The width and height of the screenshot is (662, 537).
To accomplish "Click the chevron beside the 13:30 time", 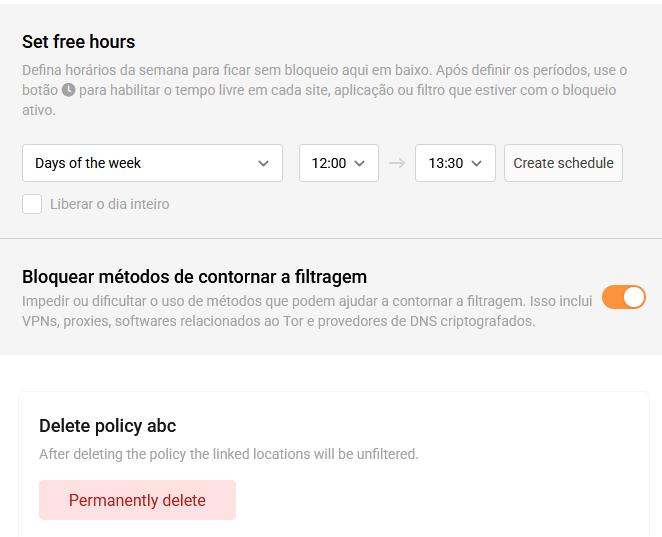I will tap(477, 163).
